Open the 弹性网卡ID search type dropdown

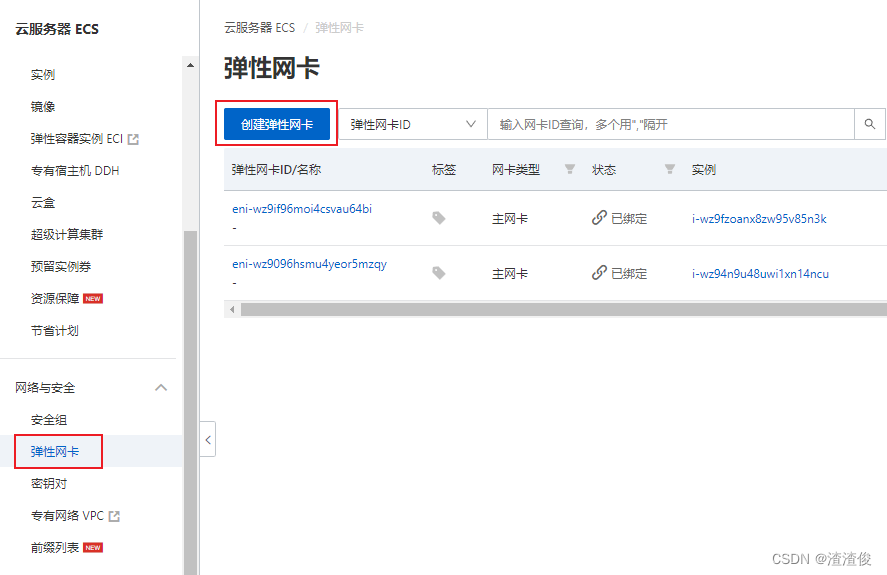413,124
